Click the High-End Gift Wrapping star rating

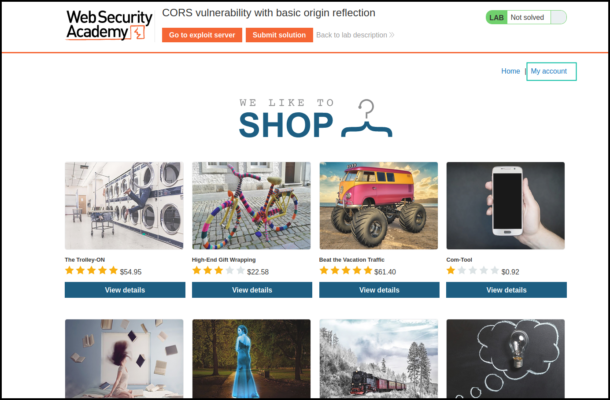click(x=218, y=271)
